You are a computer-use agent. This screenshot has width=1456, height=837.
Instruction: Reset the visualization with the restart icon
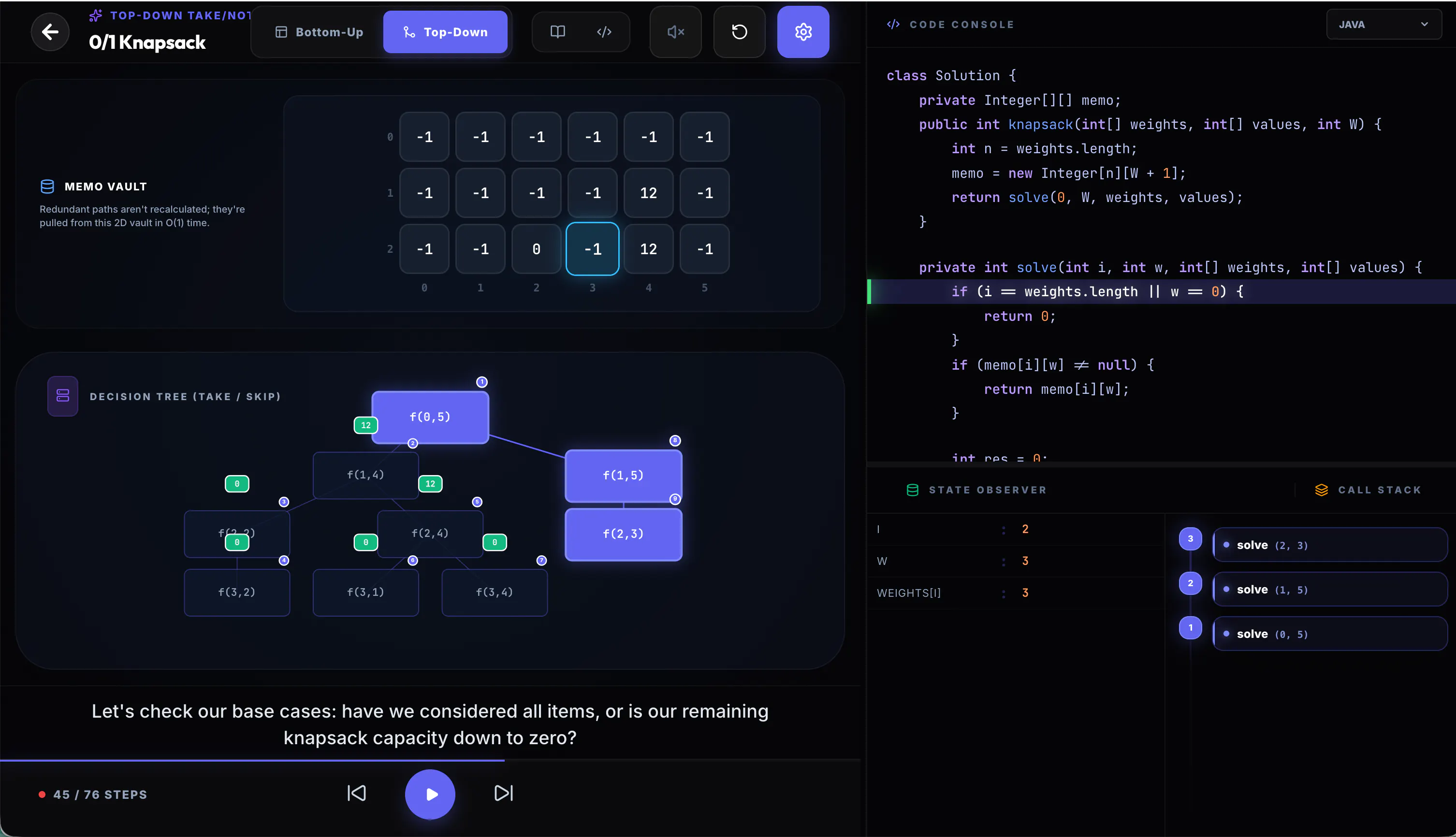click(740, 32)
